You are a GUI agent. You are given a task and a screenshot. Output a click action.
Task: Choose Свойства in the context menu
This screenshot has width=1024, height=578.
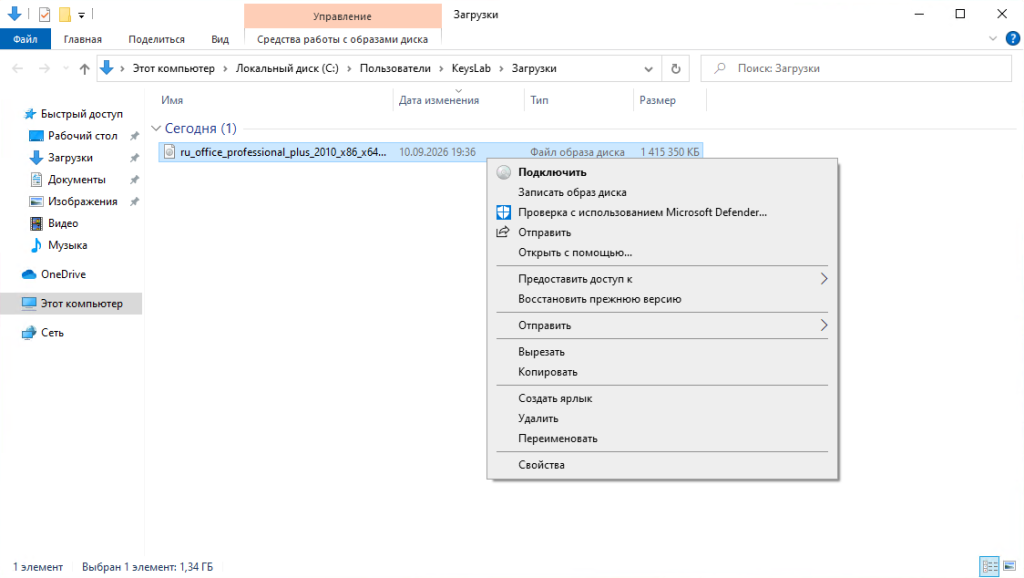click(x=662, y=465)
